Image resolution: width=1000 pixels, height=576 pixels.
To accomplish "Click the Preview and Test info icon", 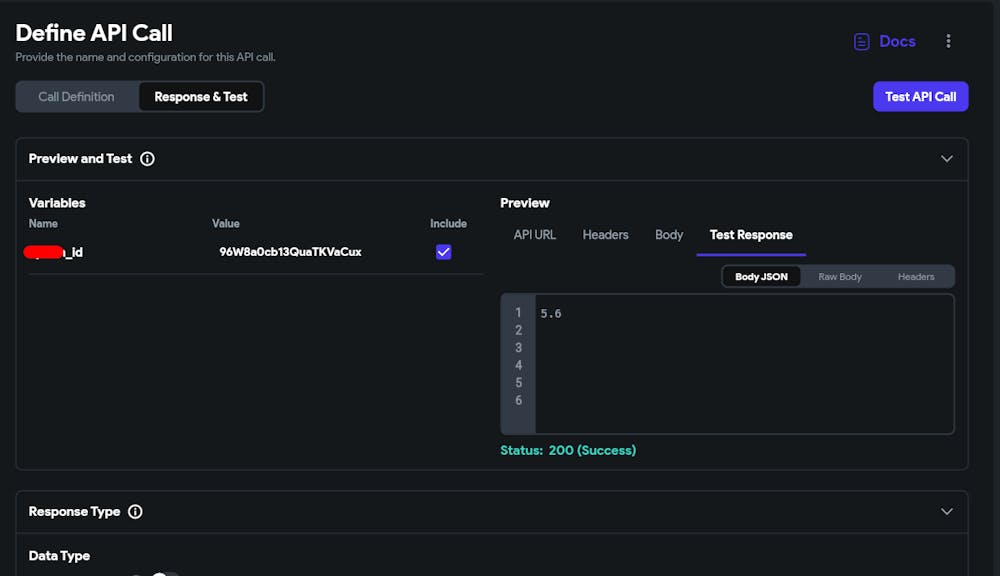I will pyautogui.click(x=147, y=159).
